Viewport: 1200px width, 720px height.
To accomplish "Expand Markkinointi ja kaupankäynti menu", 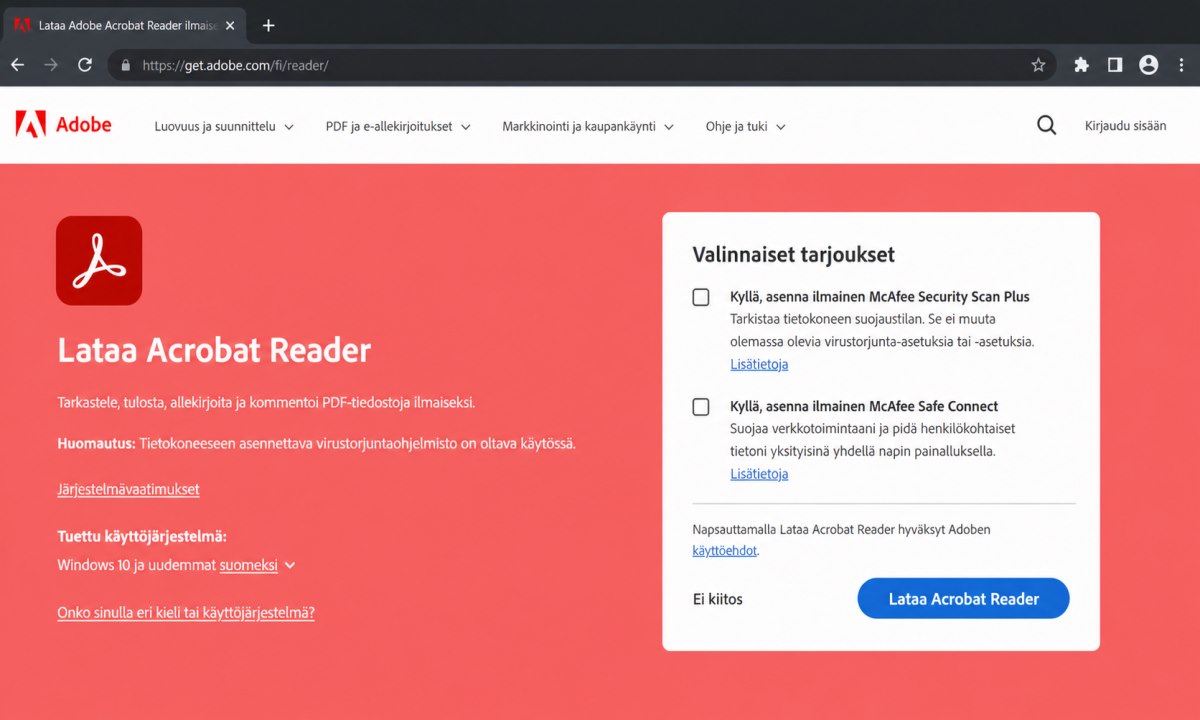I will tap(588, 127).
